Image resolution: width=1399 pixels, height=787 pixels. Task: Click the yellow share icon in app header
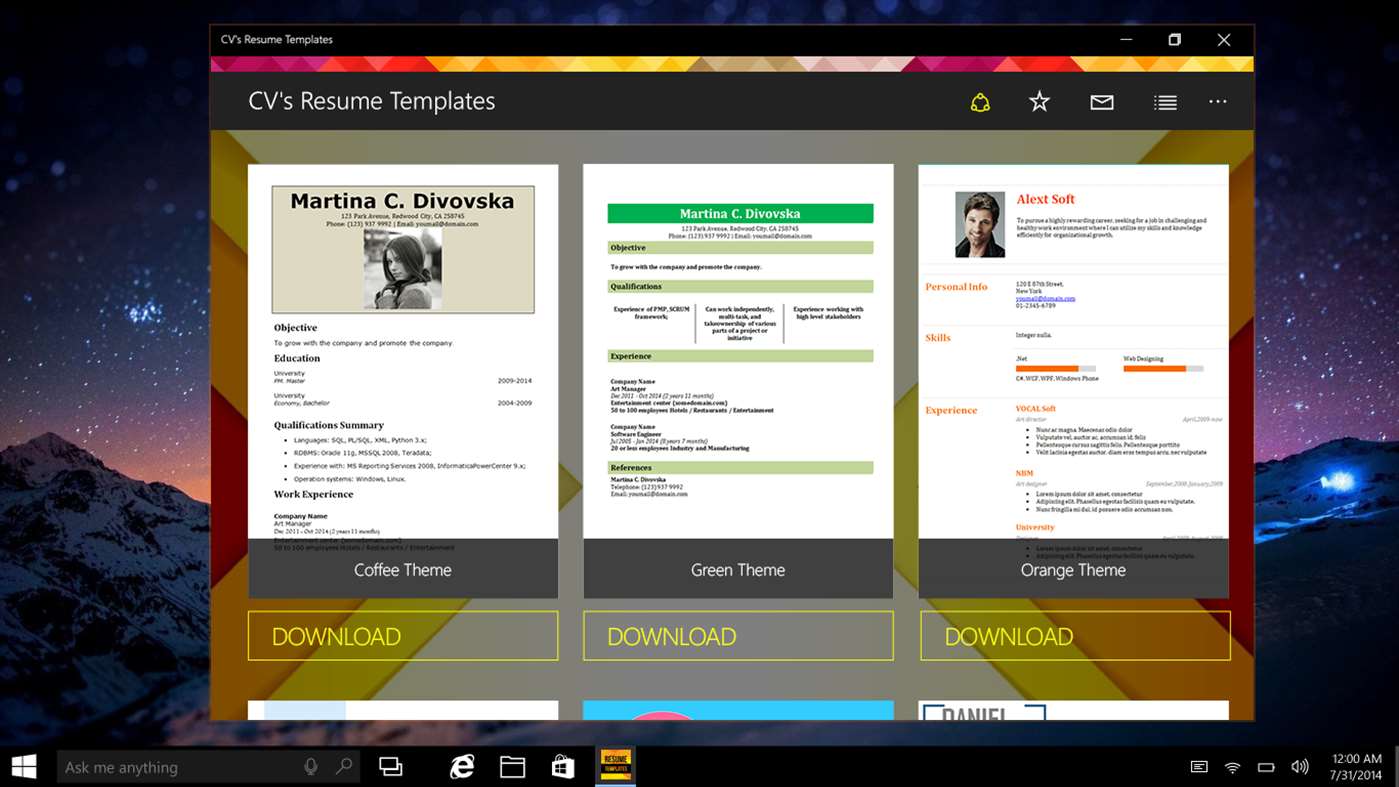(980, 102)
